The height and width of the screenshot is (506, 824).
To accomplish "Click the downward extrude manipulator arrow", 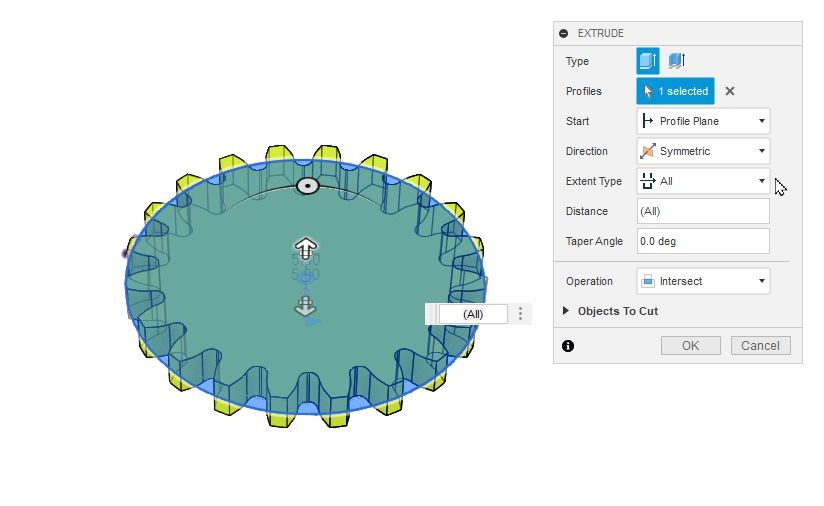I will tap(305, 305).
